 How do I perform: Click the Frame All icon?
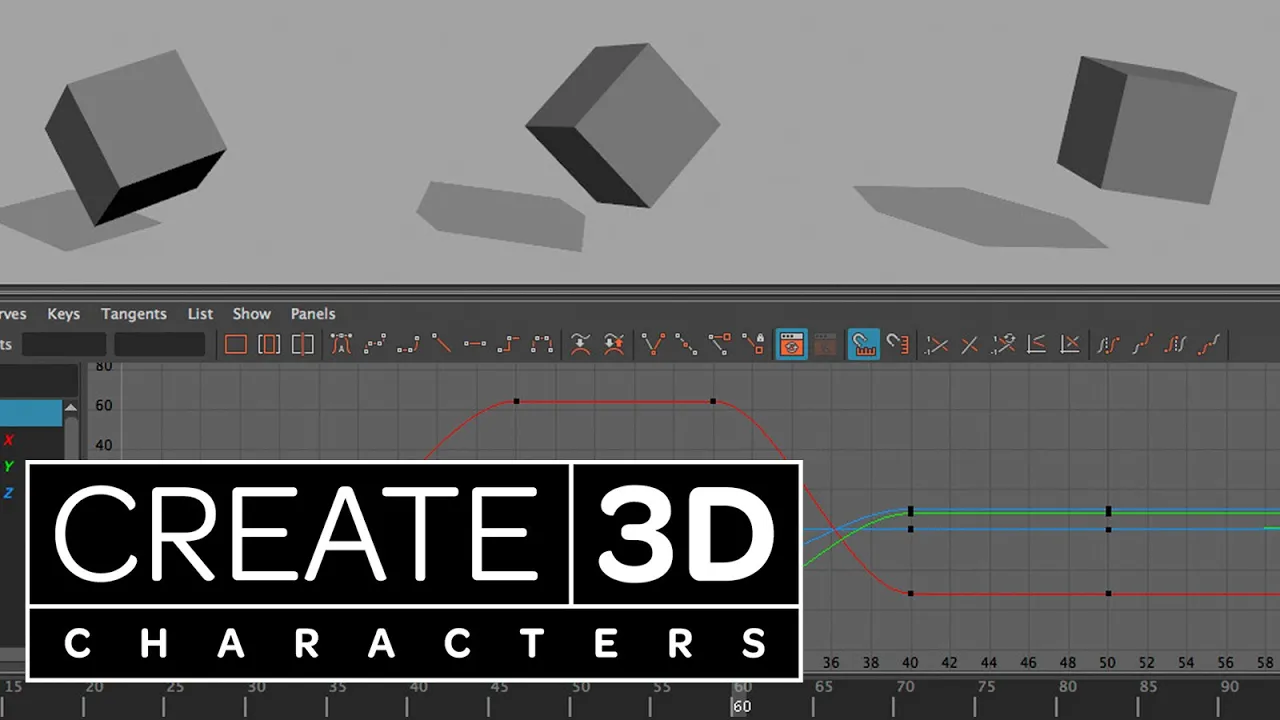(236, 345)
